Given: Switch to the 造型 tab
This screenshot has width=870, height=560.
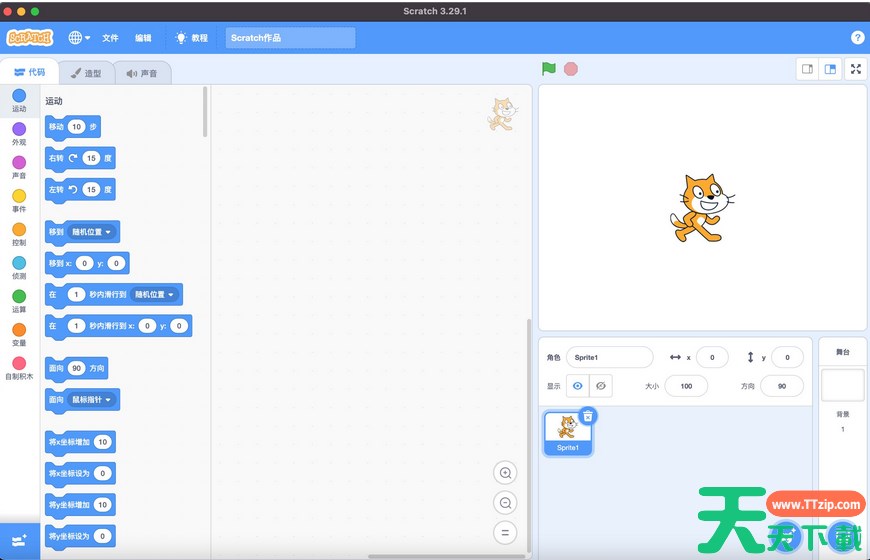Looking at the screenshot, I should point(86,73).
